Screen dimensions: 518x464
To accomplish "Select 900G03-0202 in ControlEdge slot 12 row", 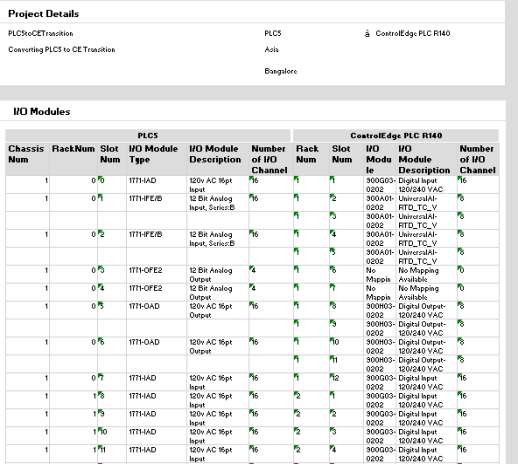I will click(380, 382).
